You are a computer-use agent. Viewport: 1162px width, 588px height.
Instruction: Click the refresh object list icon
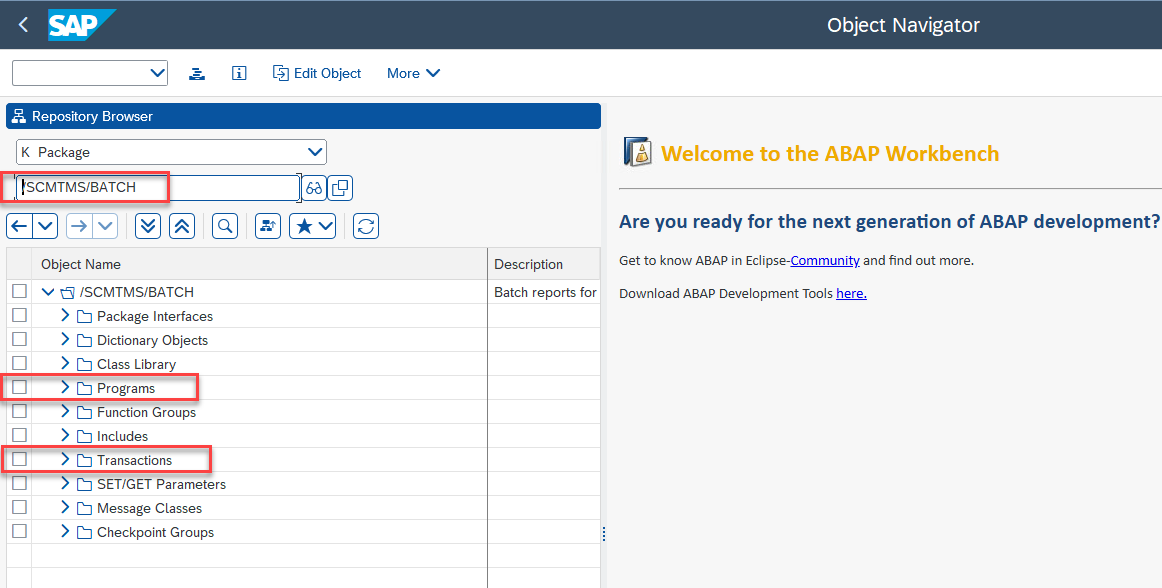366,226
